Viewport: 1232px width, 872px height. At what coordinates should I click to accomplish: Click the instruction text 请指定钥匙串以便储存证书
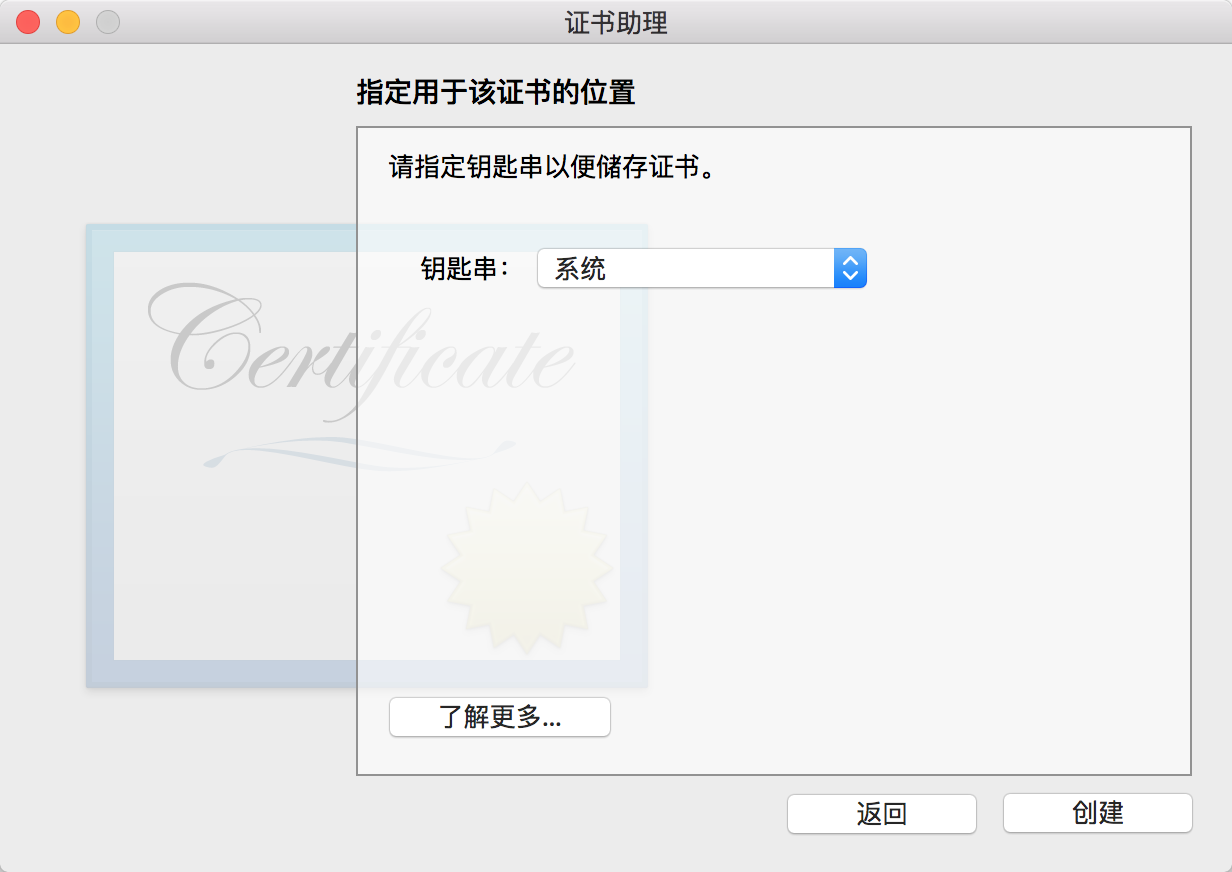553,166
